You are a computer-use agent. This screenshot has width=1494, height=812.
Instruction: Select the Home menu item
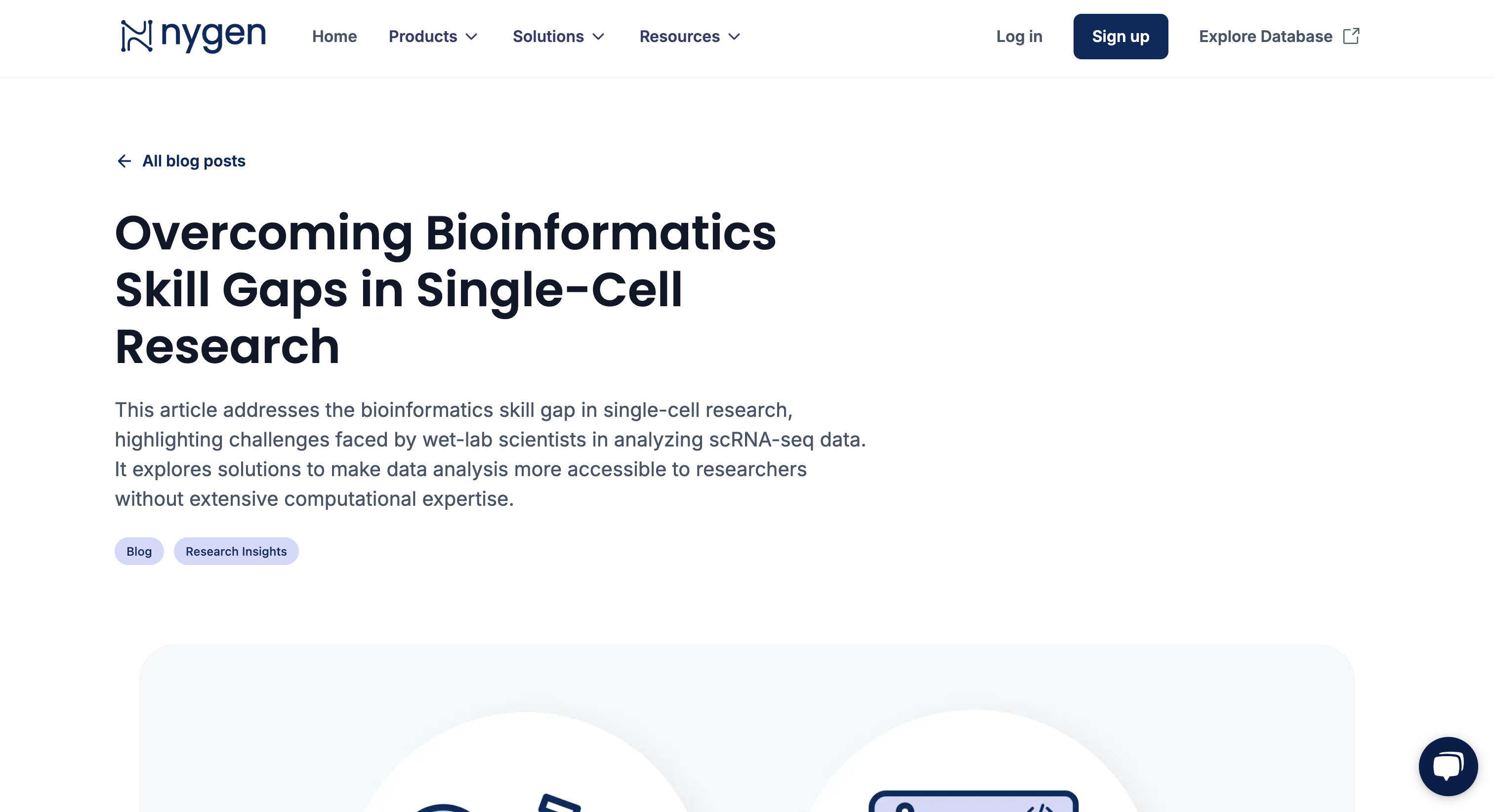coord(334,37)
